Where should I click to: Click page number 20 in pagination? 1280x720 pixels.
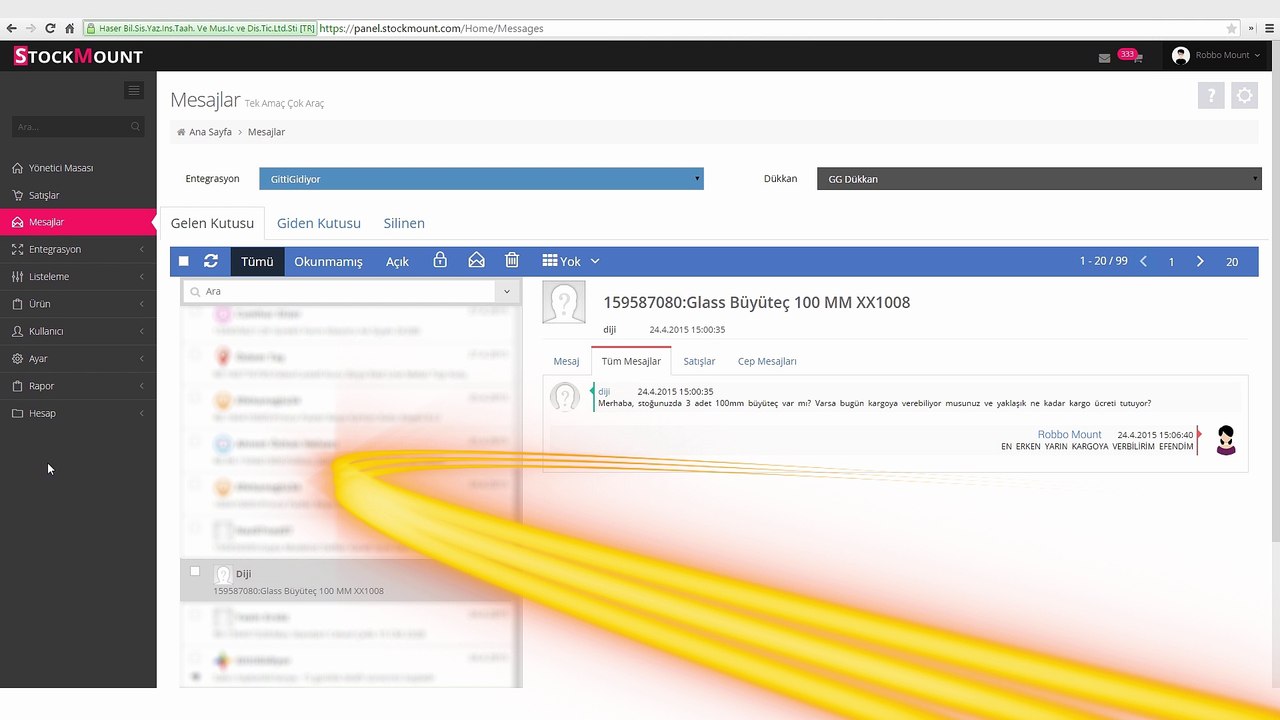pos(1232,262)
